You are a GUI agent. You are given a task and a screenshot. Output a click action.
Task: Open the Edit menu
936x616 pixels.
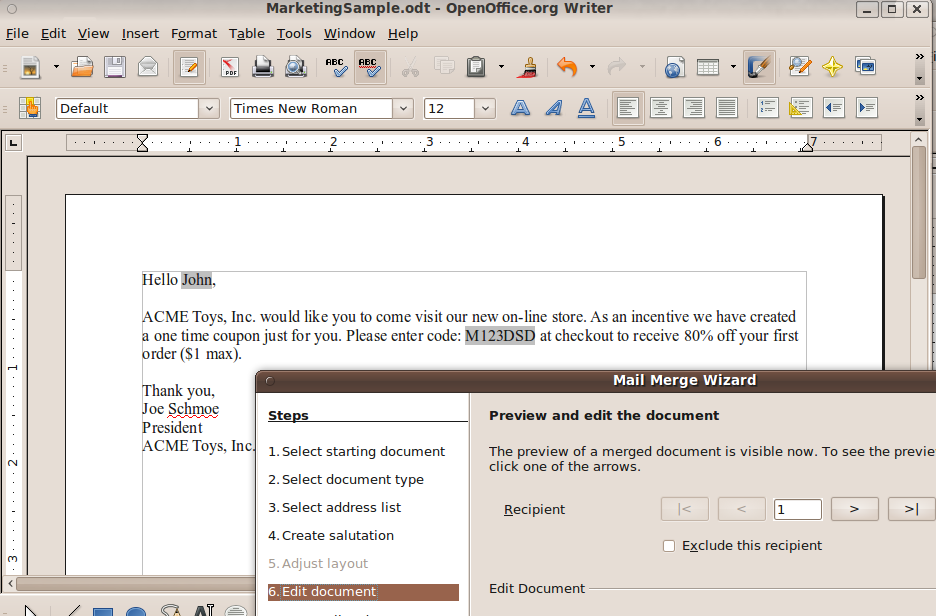click(53, 34)
